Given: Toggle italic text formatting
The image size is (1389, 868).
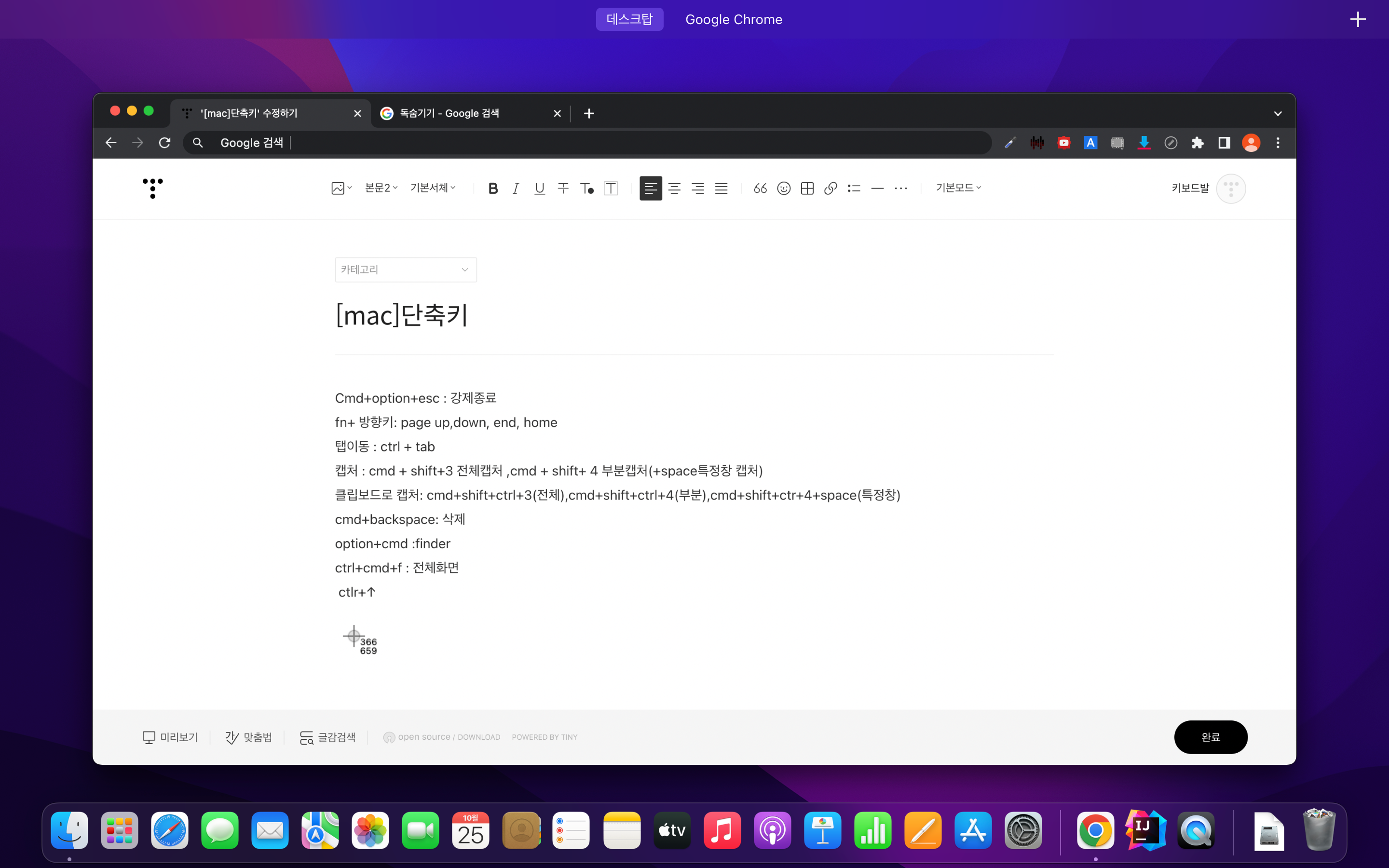Looking at the screenshot, I should (516, 188).
